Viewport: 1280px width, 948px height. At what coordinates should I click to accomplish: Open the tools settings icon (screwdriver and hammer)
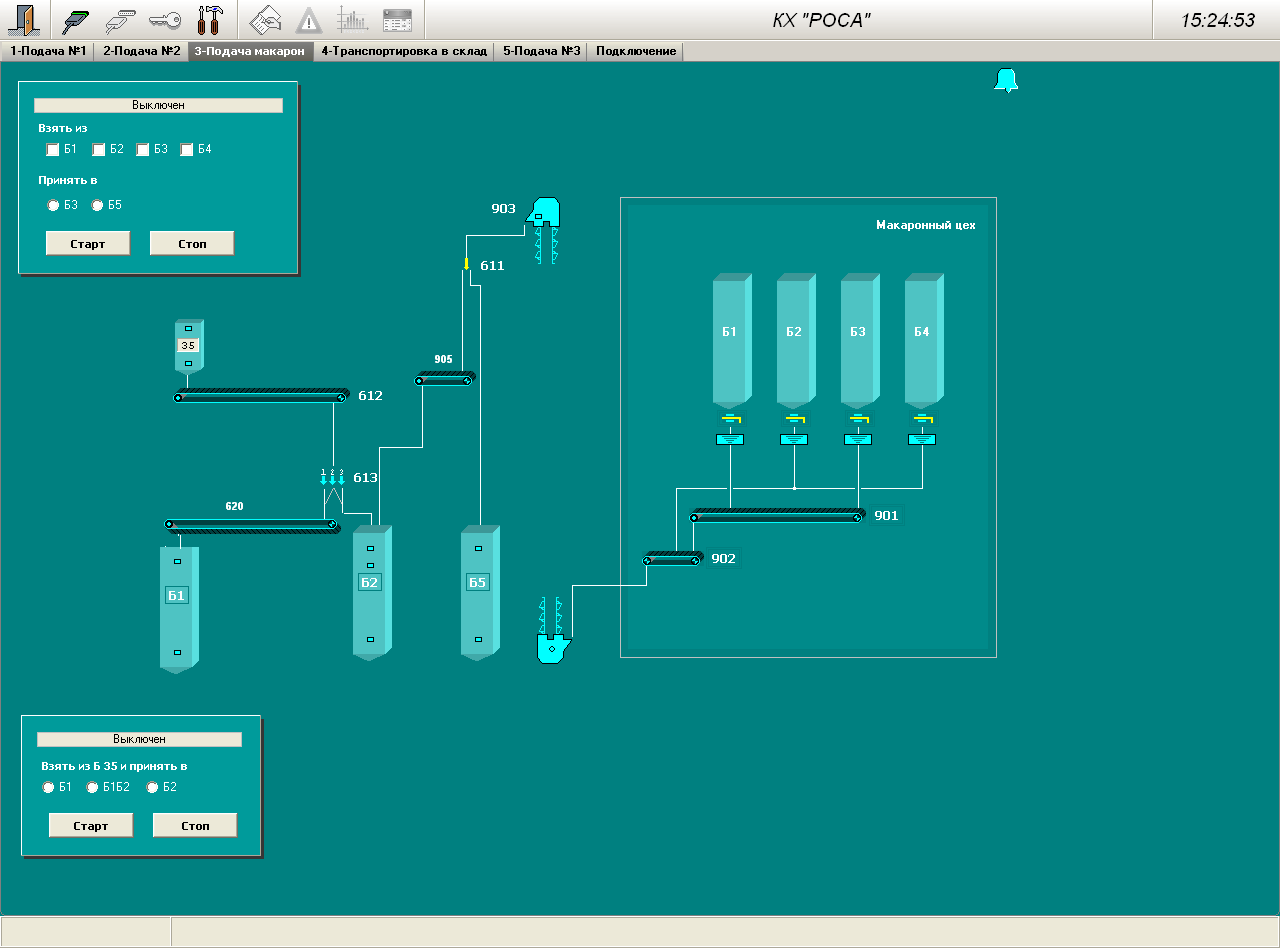click(210, 20)
